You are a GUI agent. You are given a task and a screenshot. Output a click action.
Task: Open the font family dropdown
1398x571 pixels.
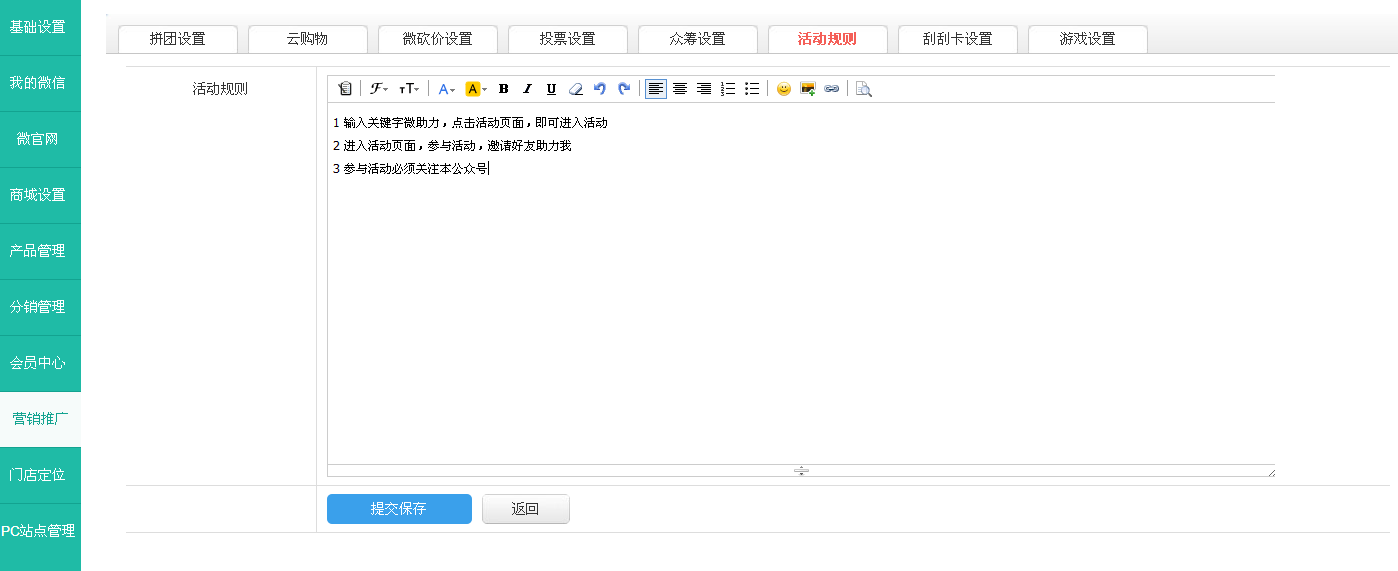point(379,89)
